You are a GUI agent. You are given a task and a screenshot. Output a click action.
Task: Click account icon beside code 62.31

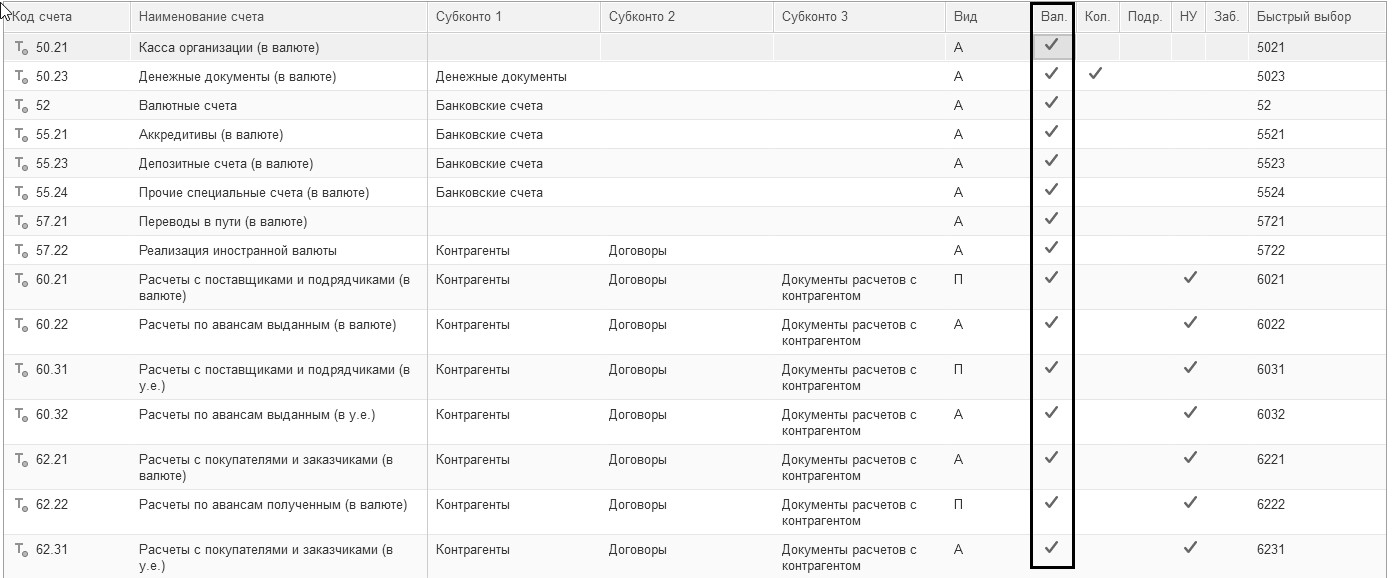coord(21,550)
